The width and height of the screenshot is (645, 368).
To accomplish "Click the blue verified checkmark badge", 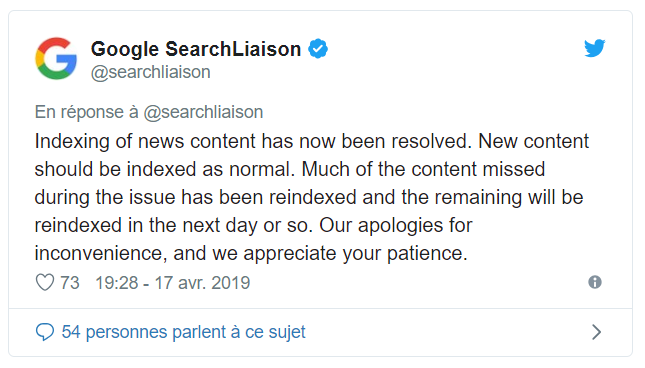I will [318, 49].
